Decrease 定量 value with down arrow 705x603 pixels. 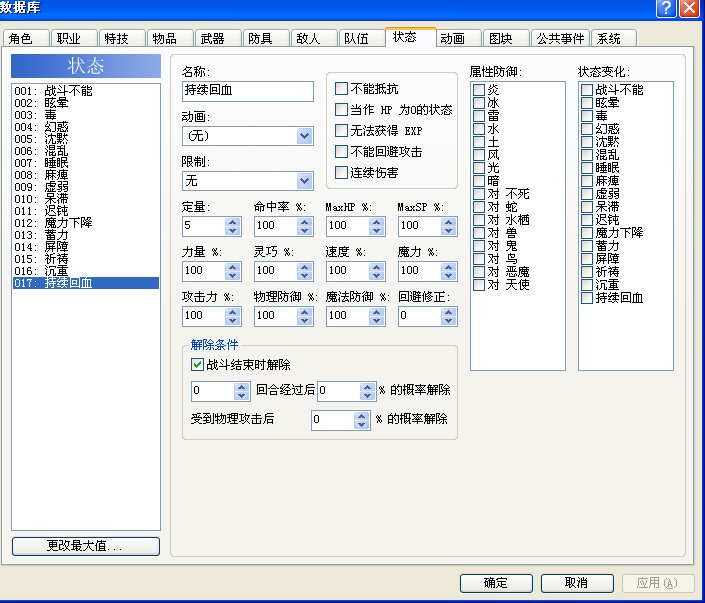pos(232,231)
